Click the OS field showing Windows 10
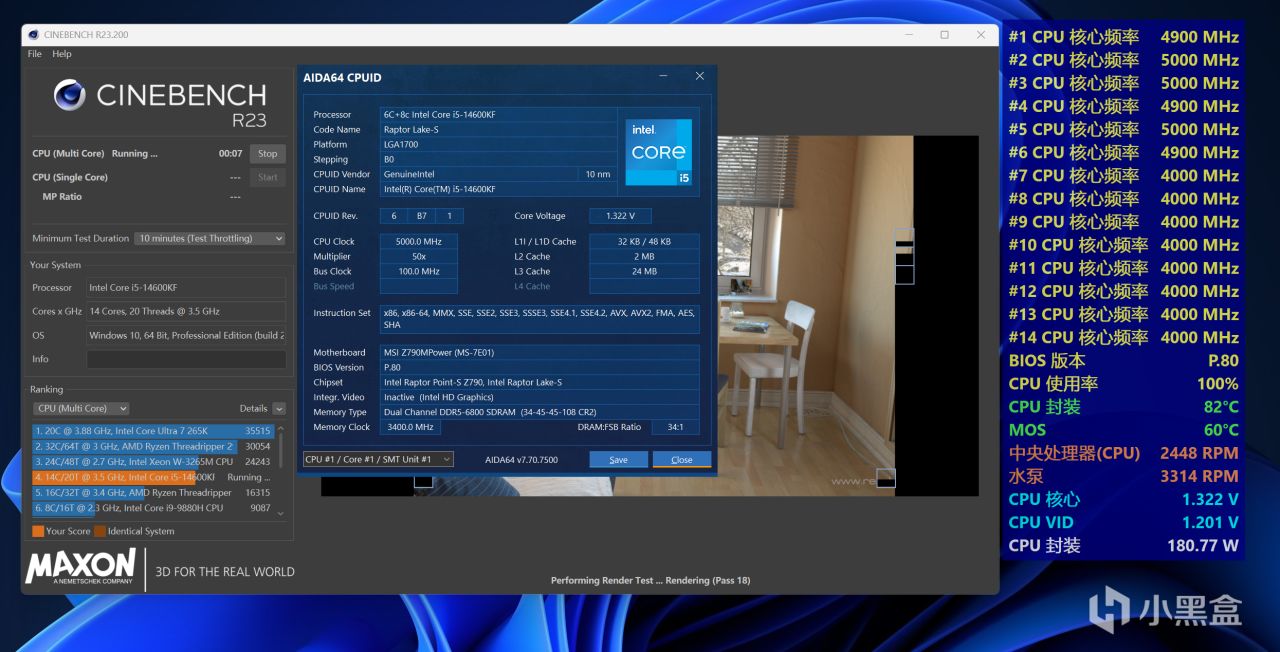The height and width of the screenshot is (652, 1280). pyautogui.click(x=186, y=335)
